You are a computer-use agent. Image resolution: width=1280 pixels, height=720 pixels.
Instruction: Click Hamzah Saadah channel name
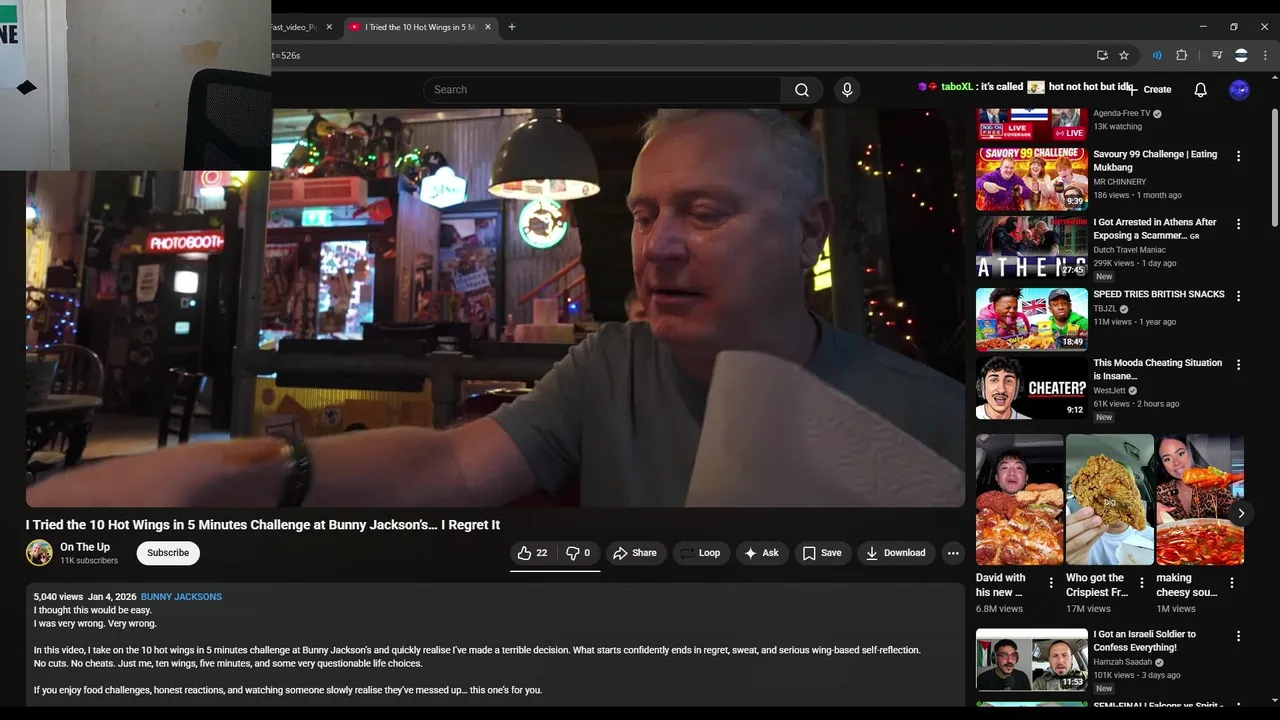coord(1123,662)
